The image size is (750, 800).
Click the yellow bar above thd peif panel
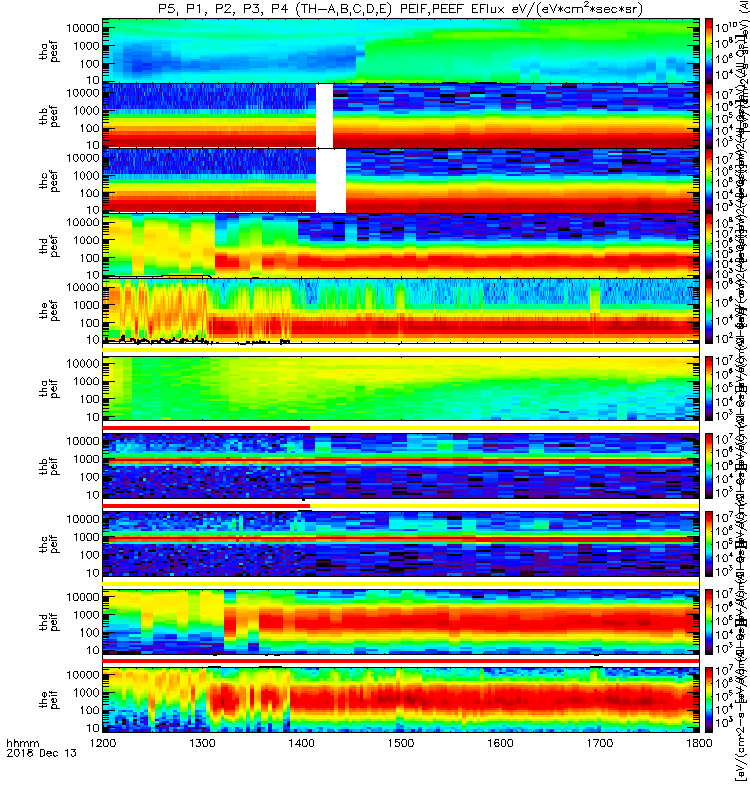coord(401,583)
